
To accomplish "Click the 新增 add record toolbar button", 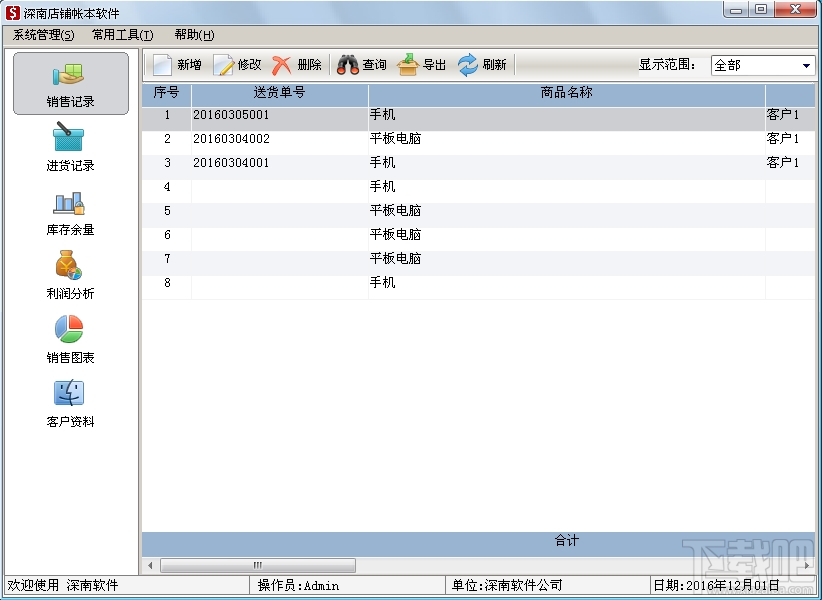I will (x=177, y=65).
